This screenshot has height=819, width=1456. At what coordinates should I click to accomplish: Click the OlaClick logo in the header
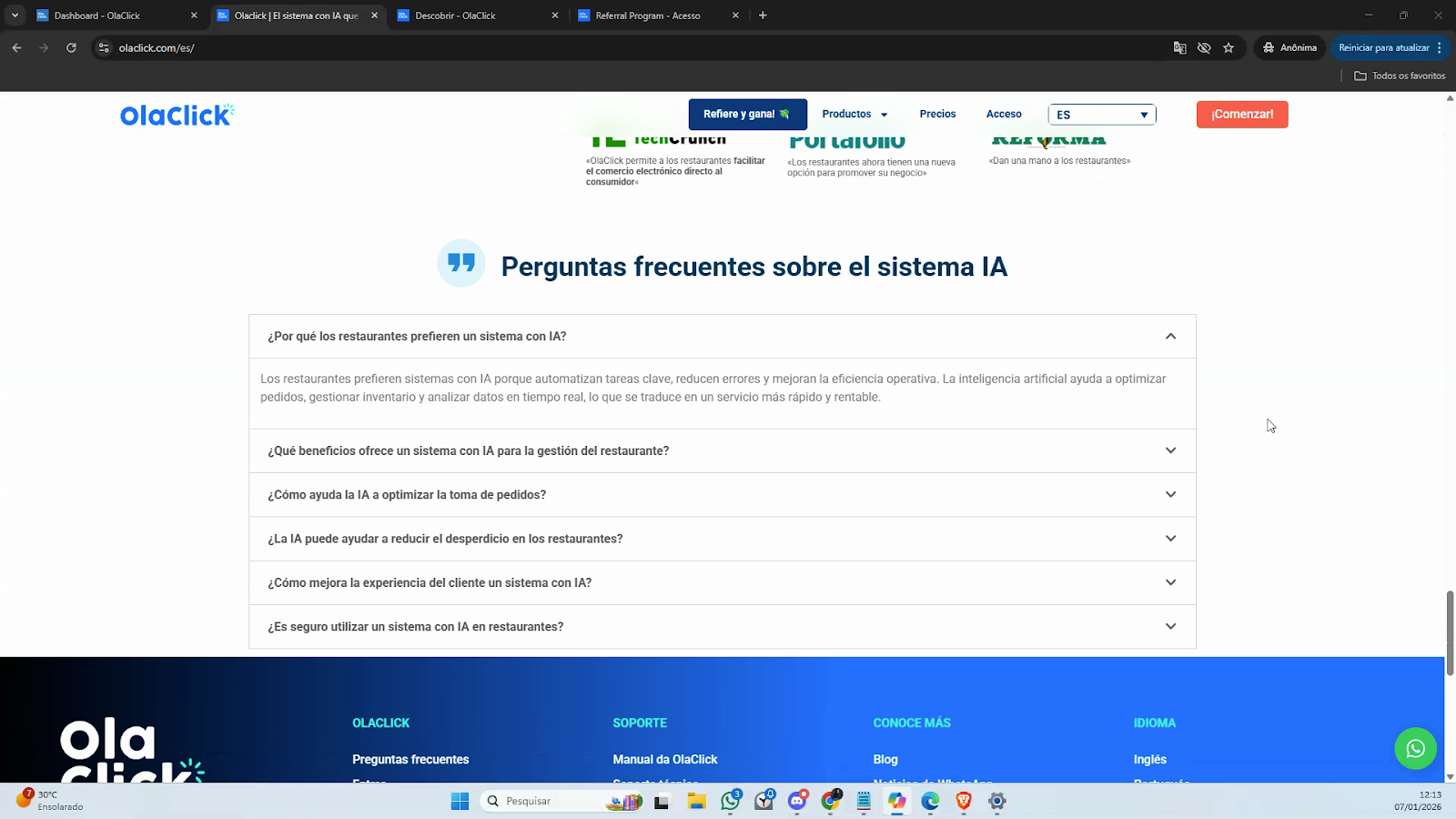coord(177,115)
